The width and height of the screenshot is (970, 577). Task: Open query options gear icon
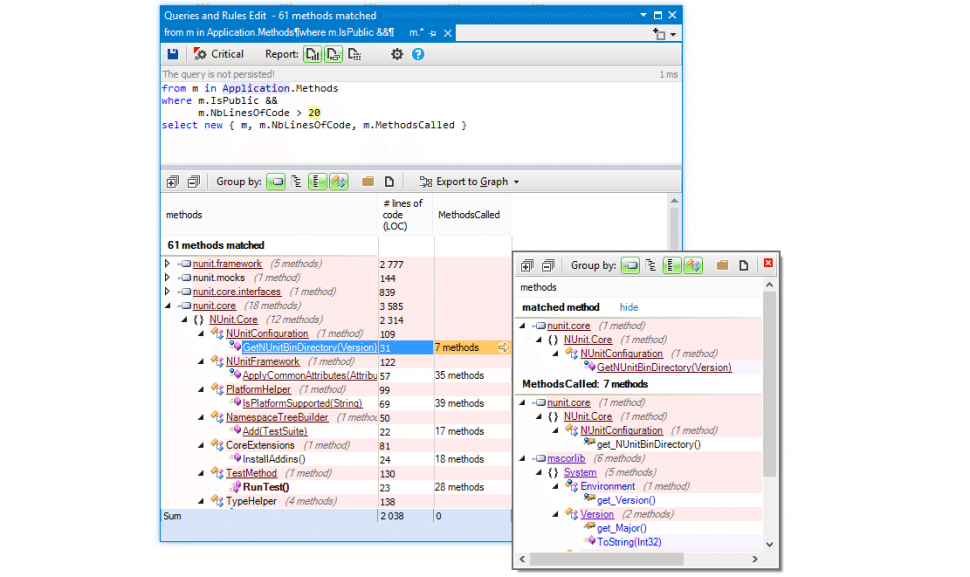click(x=397, y=54)
